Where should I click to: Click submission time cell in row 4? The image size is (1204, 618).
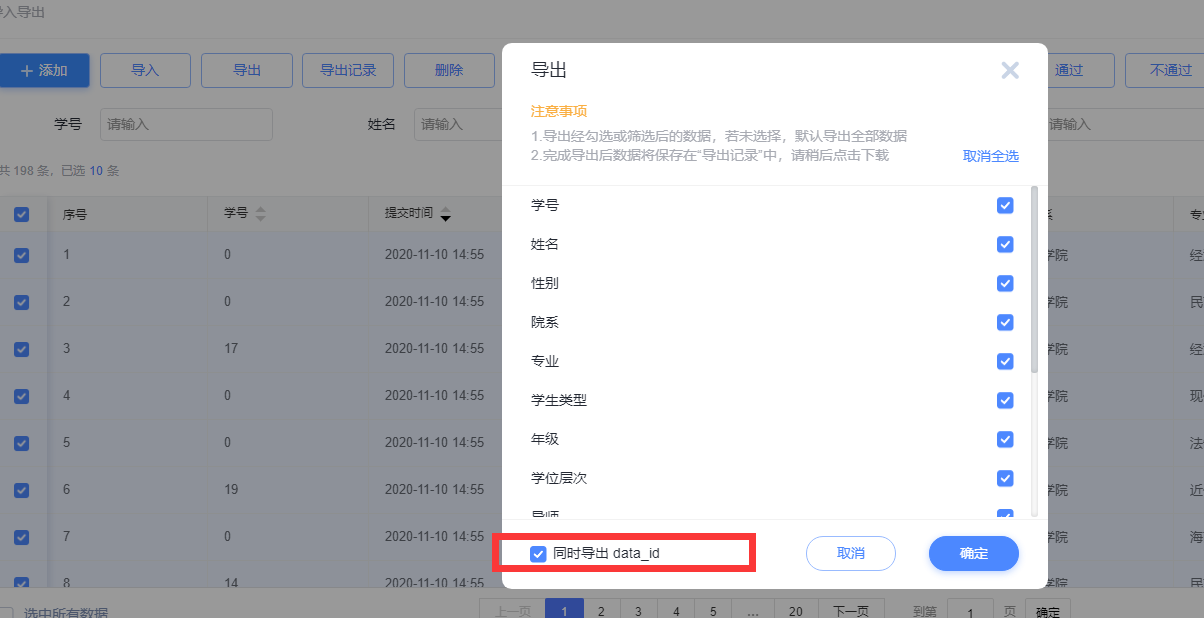click(x=434, y=395)
